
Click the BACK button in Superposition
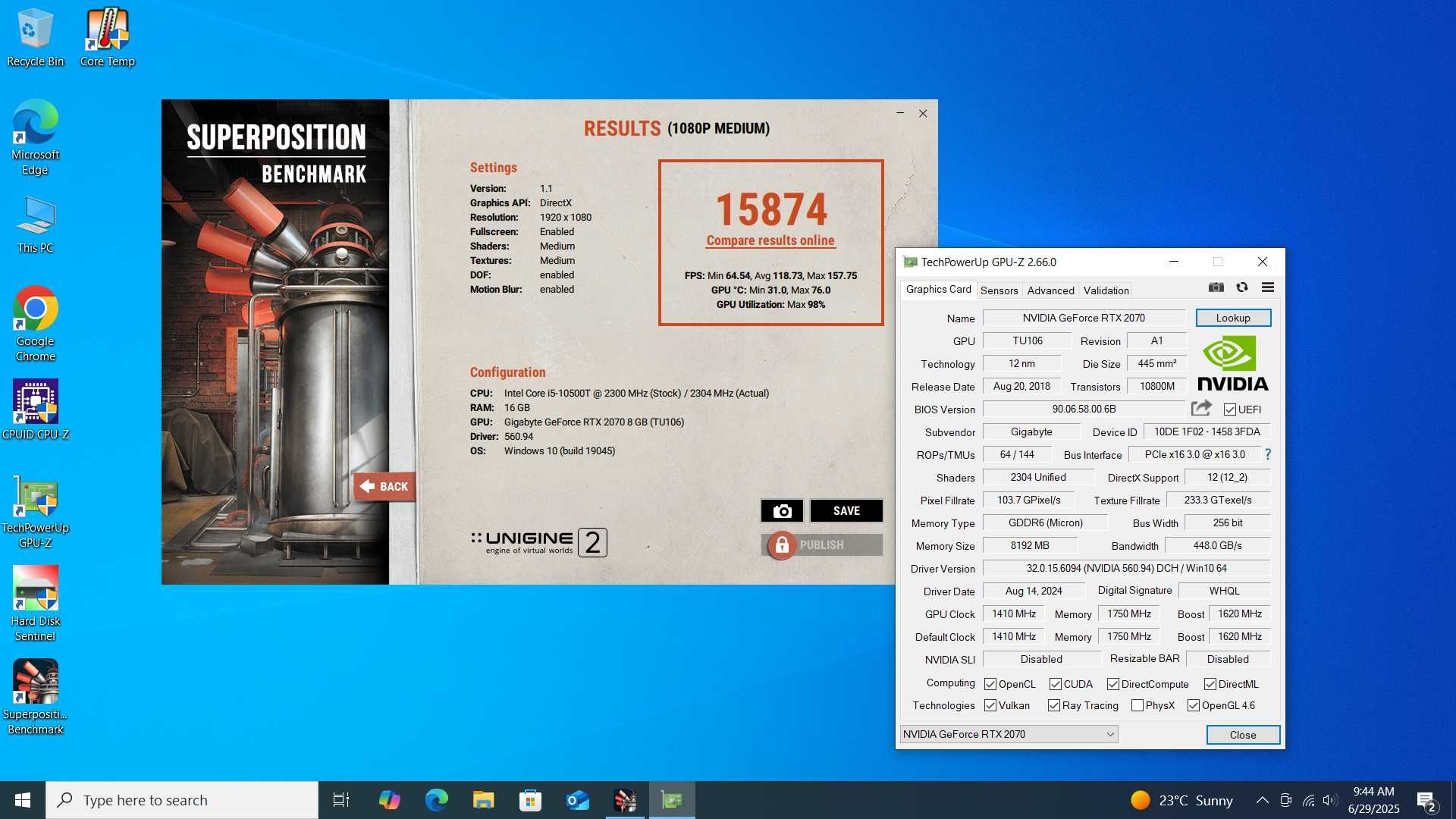(x=384, y=486)
